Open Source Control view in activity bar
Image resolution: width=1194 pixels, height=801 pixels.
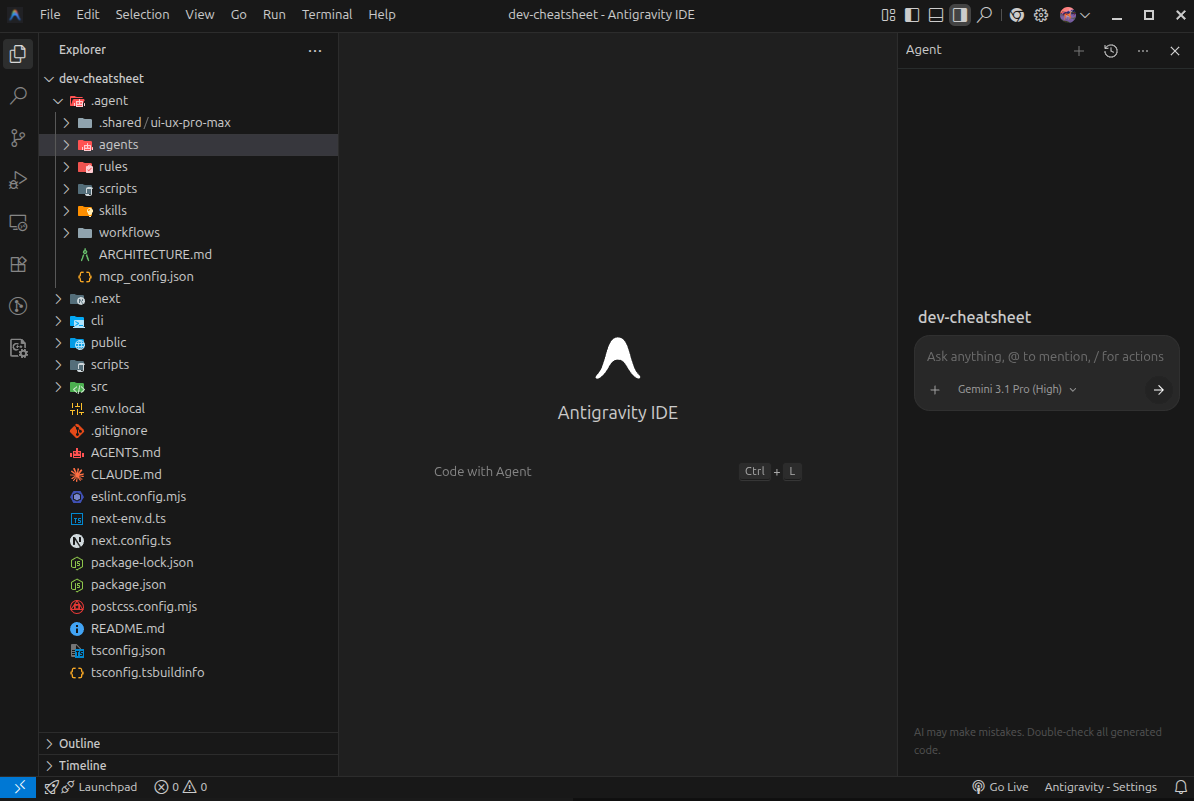pos(18,138)
